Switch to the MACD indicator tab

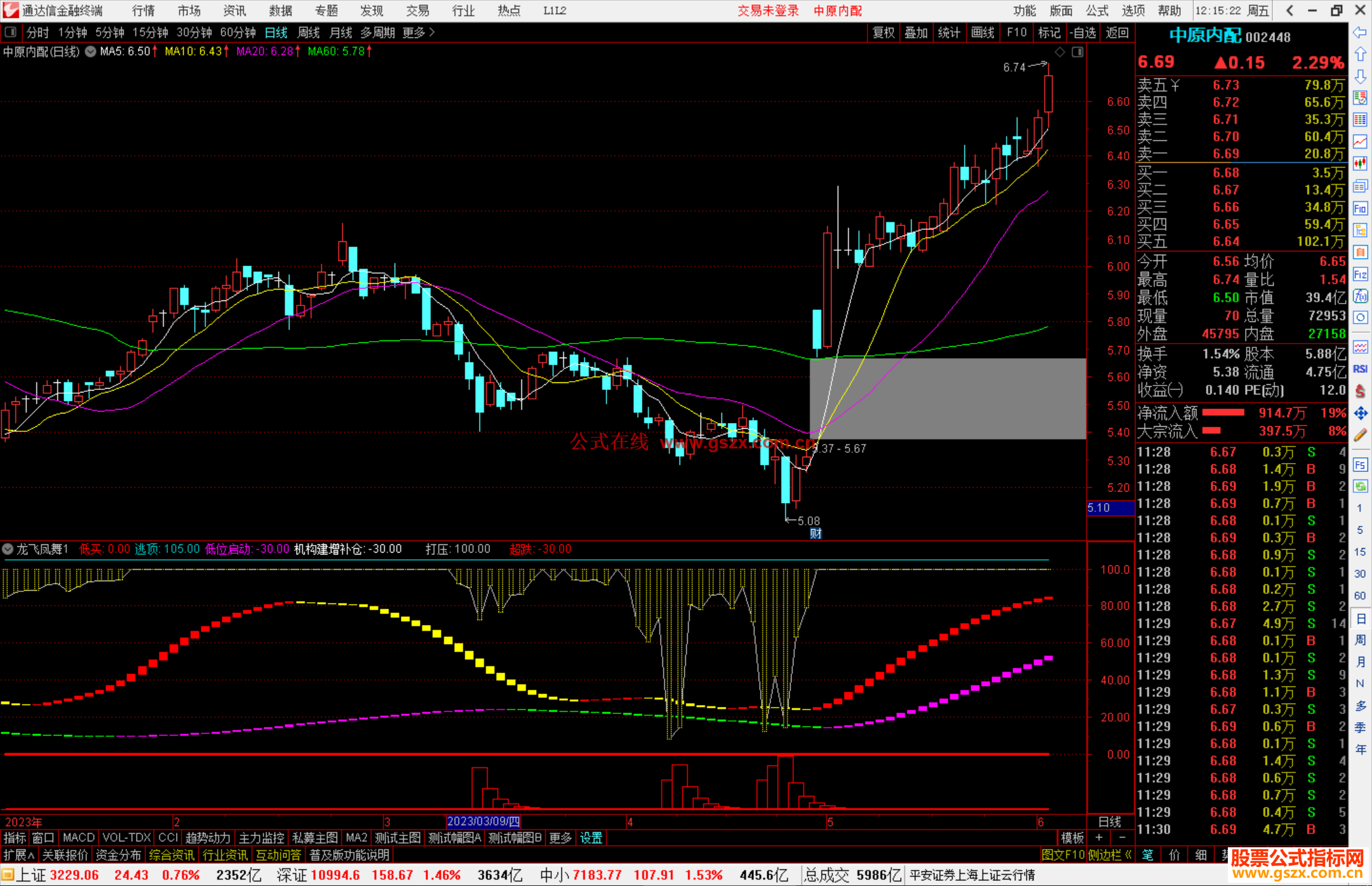point(79,838)
